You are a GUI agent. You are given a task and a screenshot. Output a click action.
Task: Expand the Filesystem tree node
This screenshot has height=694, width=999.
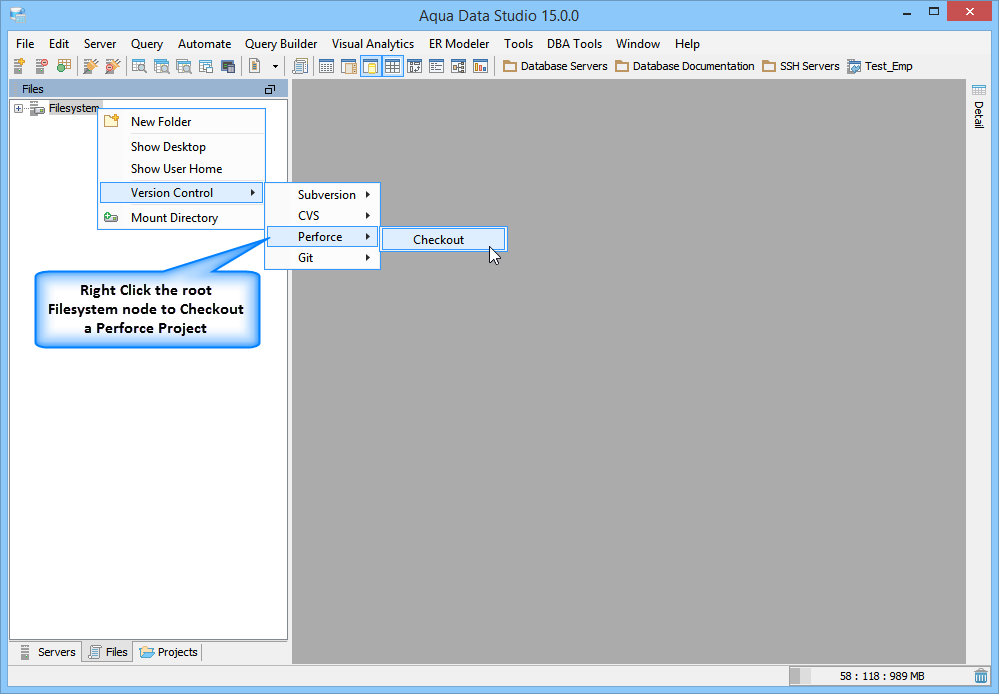point(18,108)
